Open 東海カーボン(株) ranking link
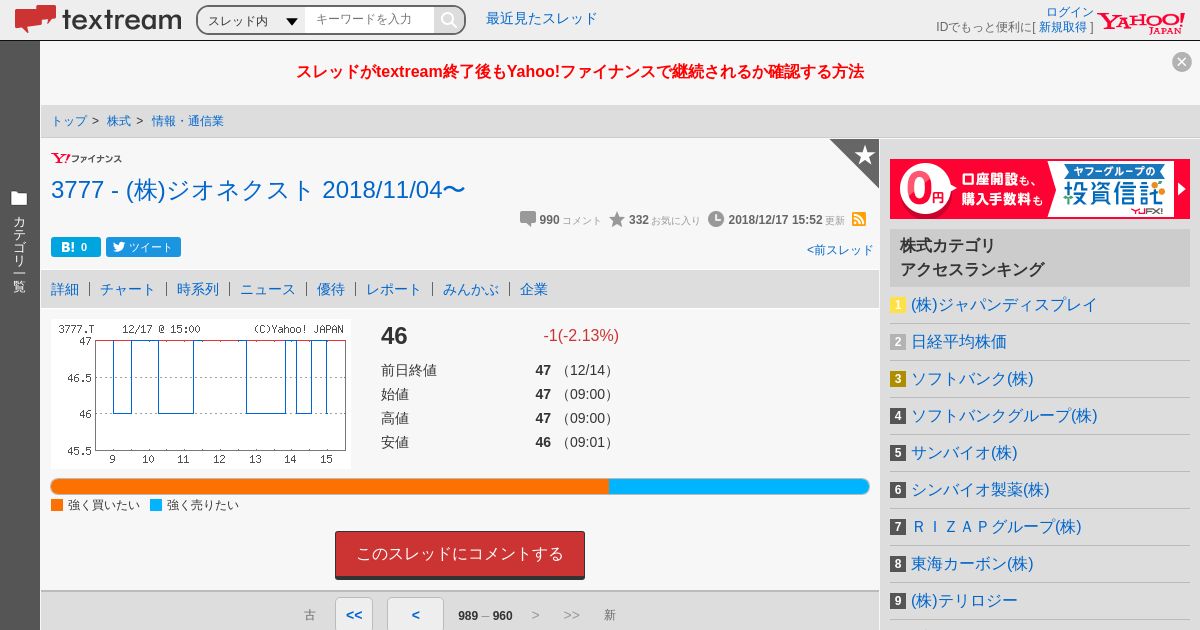1200x630 pixels. (972, 564)
